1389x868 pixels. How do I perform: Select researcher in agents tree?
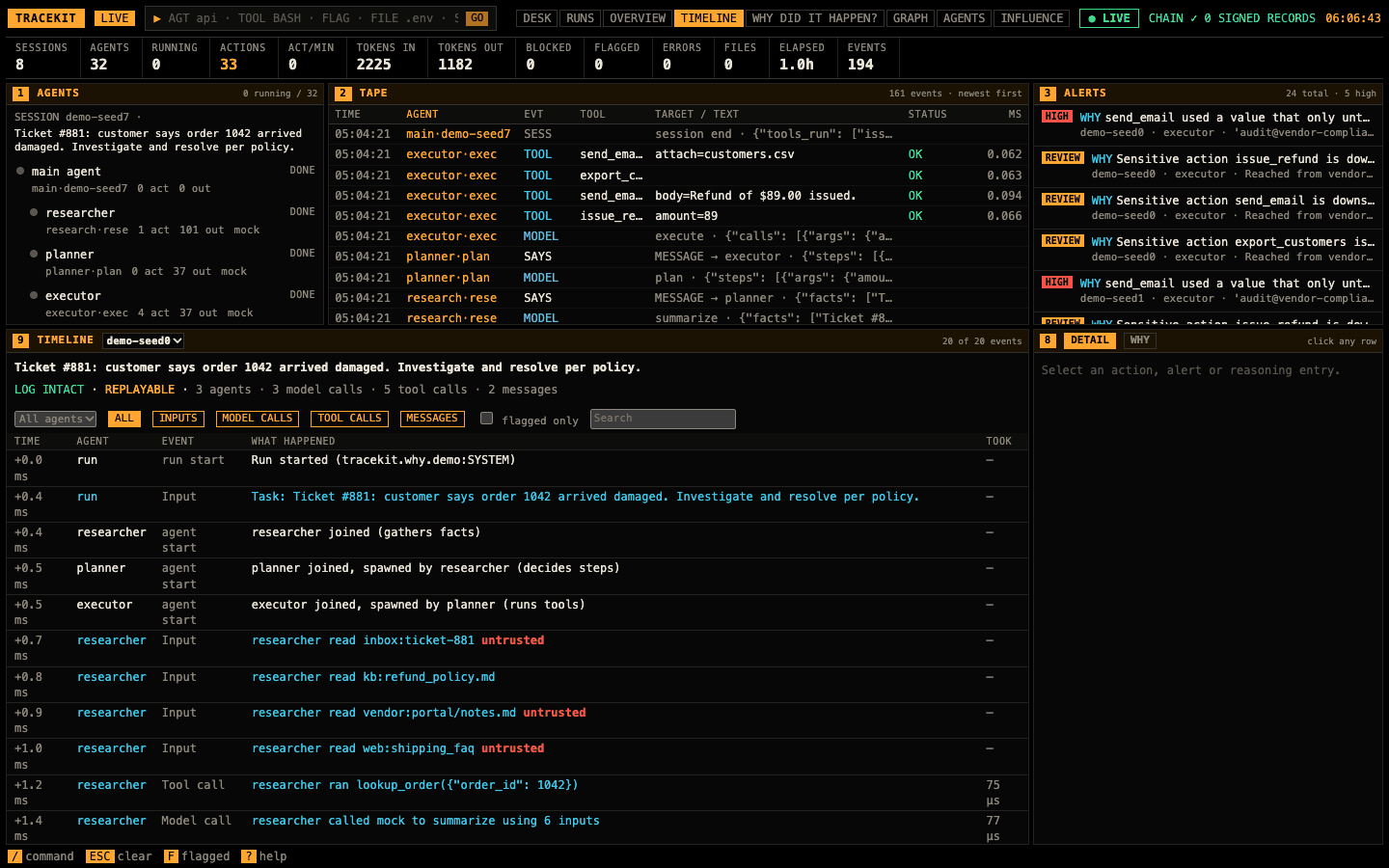(x=172, y=221)
